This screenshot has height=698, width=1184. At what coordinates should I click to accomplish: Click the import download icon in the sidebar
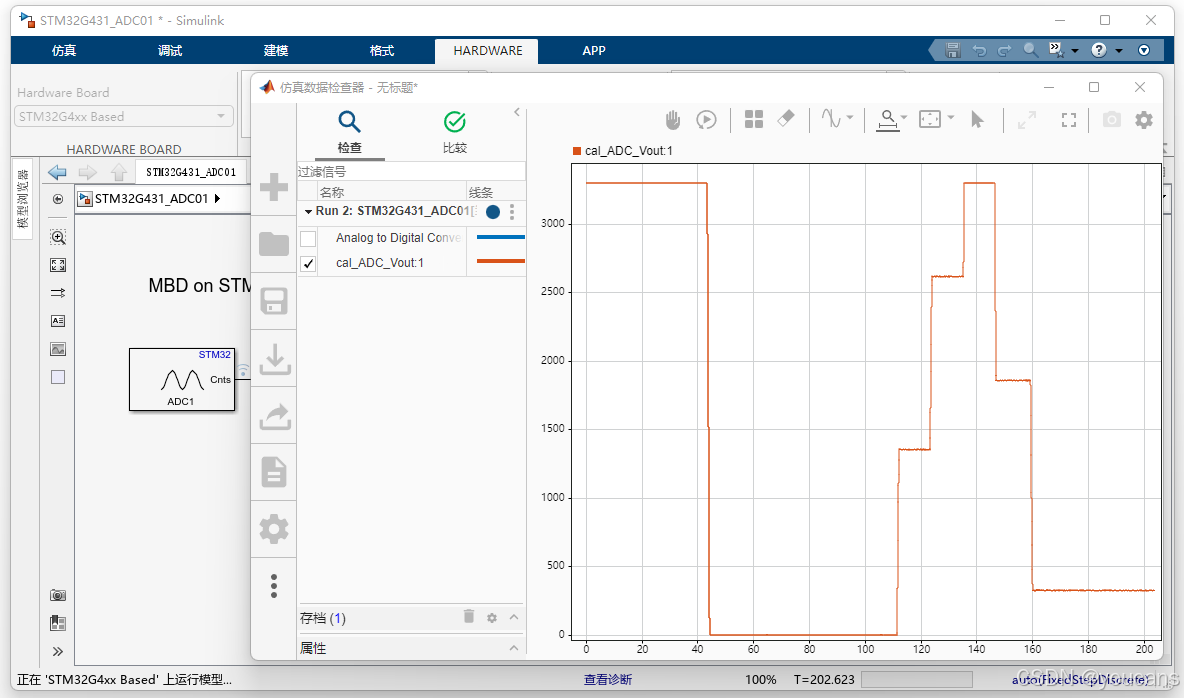pyautogui.click(x=274, y=359)
